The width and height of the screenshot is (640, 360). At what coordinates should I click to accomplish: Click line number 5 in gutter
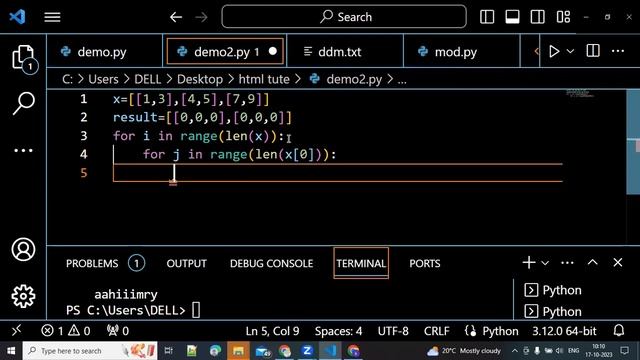pyautogui.click(x=83, y=173)
